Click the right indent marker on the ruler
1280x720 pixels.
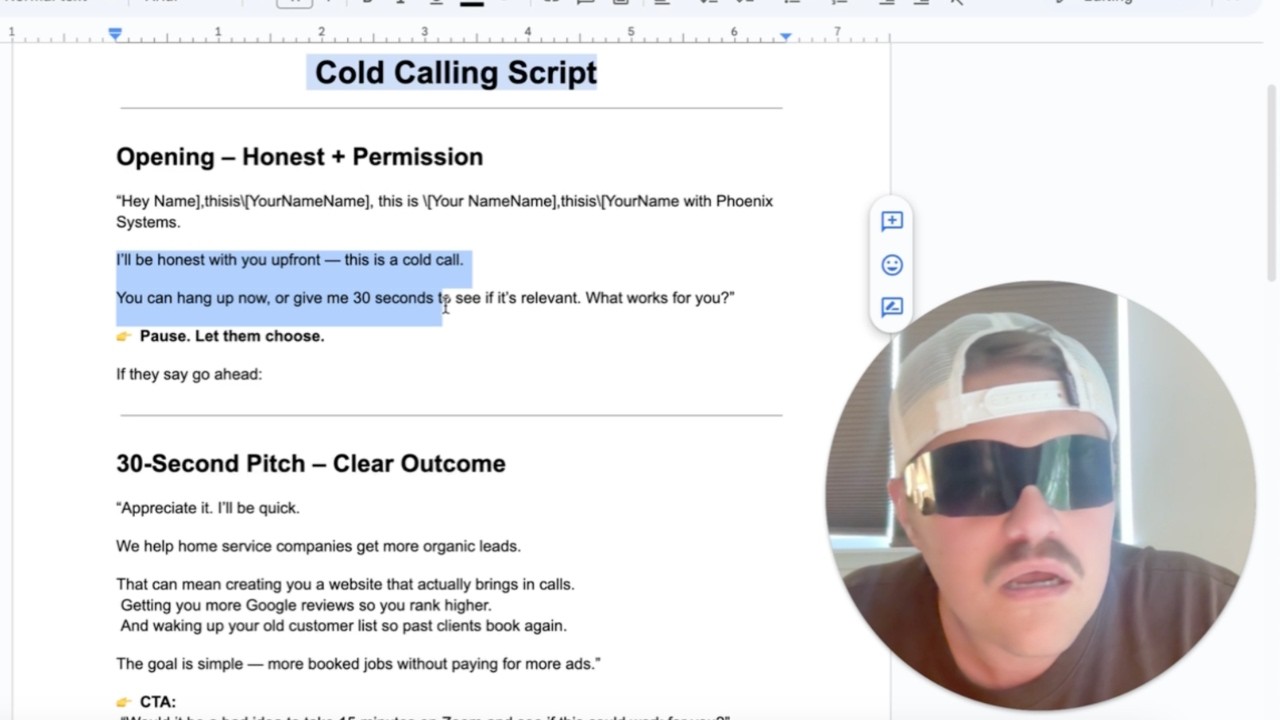click(x=786, y=37)
